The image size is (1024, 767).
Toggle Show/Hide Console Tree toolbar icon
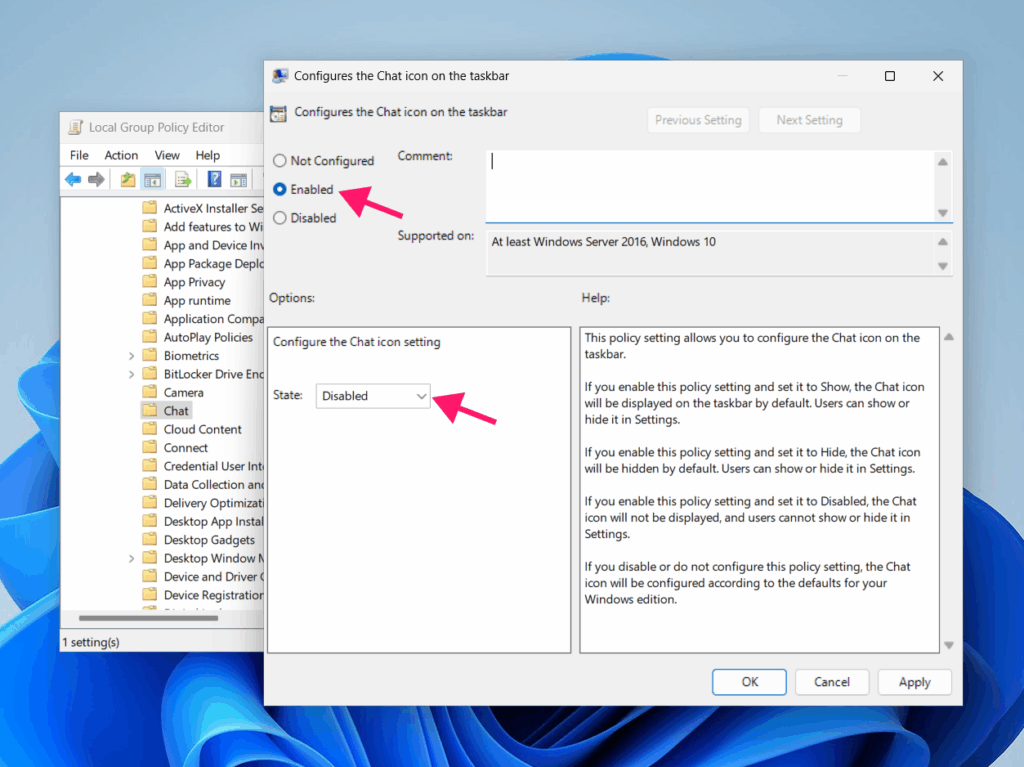point(152,179)
